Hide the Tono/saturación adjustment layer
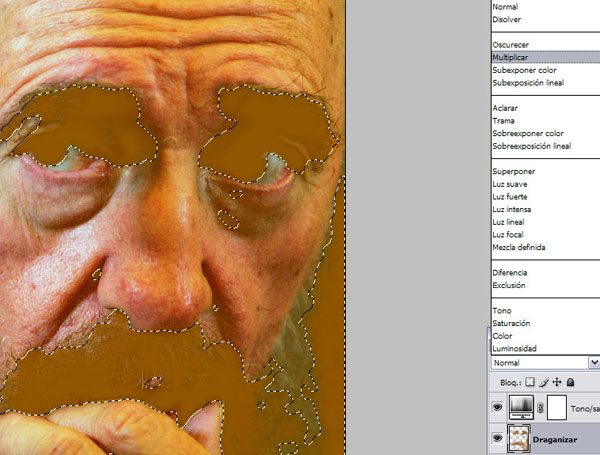The width and height of the screenshot is (600, 455). click(x=497, y=407)
